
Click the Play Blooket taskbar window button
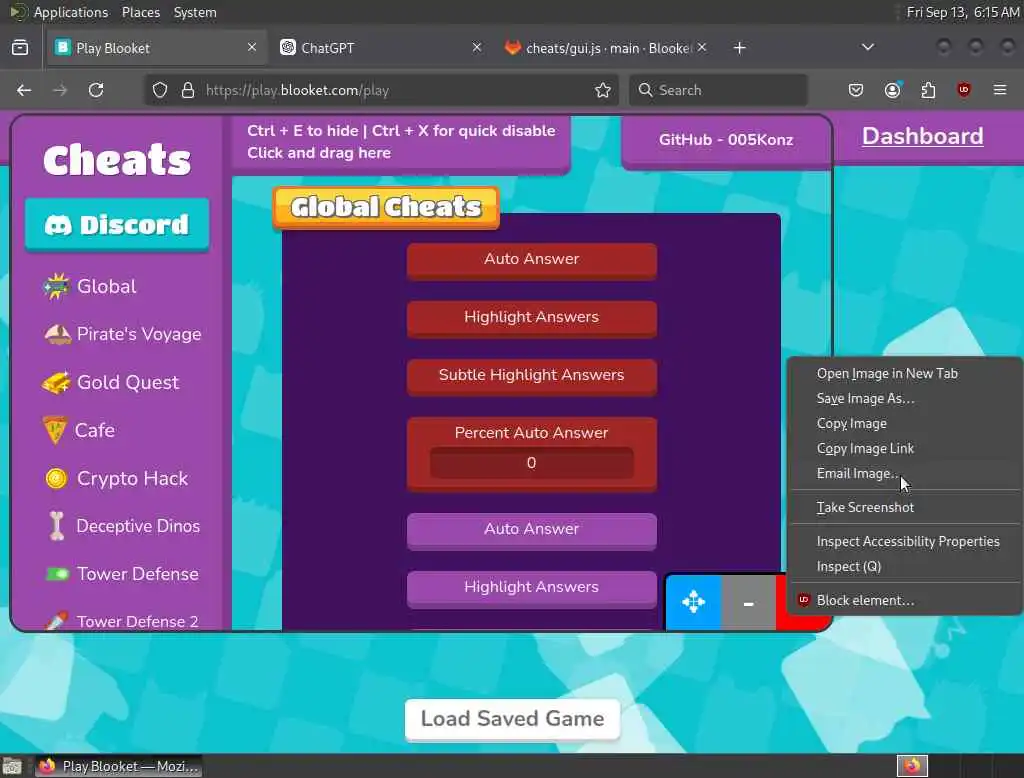(x=118, y=766)
